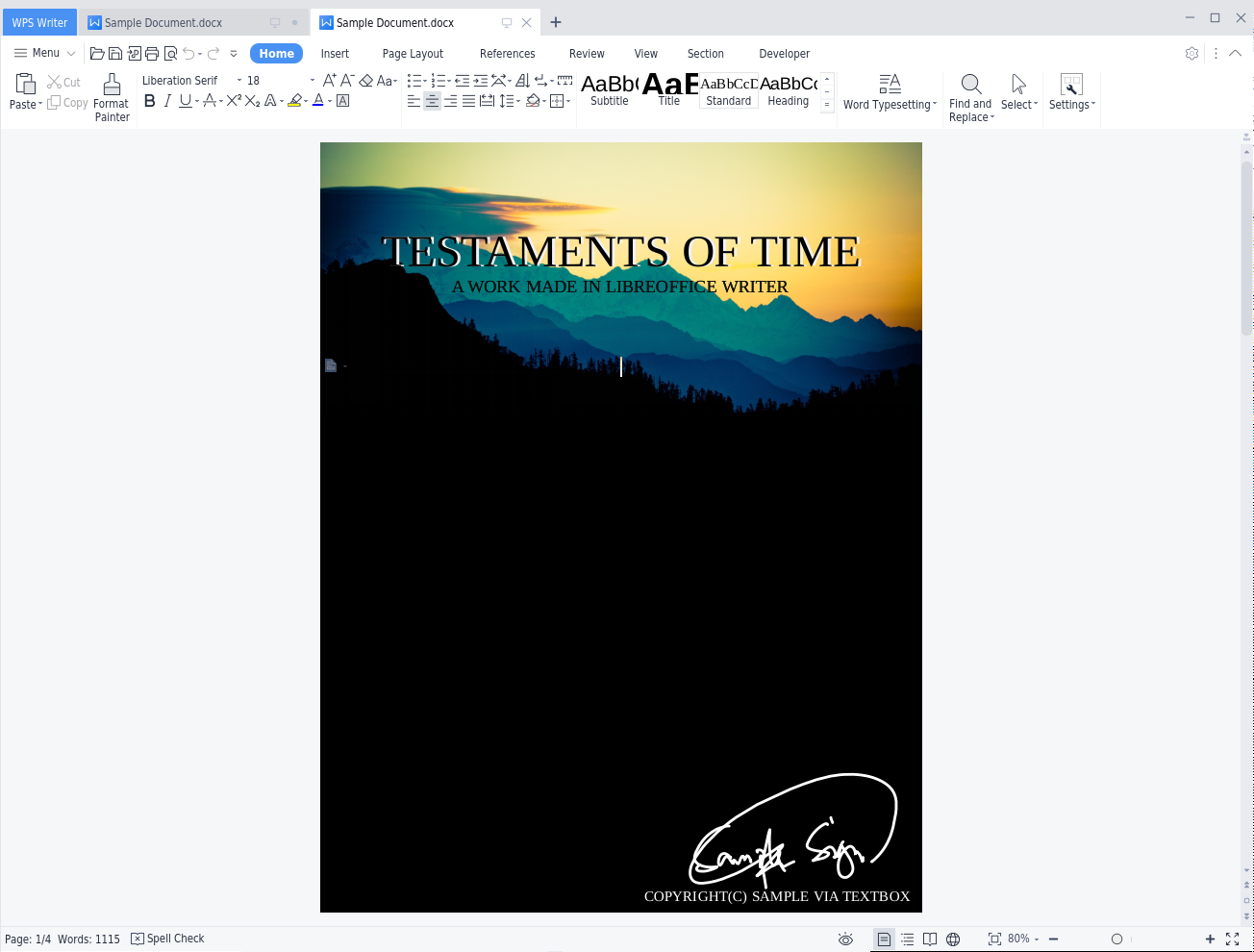Apply Subscript formatting
1254x952 pixels.
(252, 101)
